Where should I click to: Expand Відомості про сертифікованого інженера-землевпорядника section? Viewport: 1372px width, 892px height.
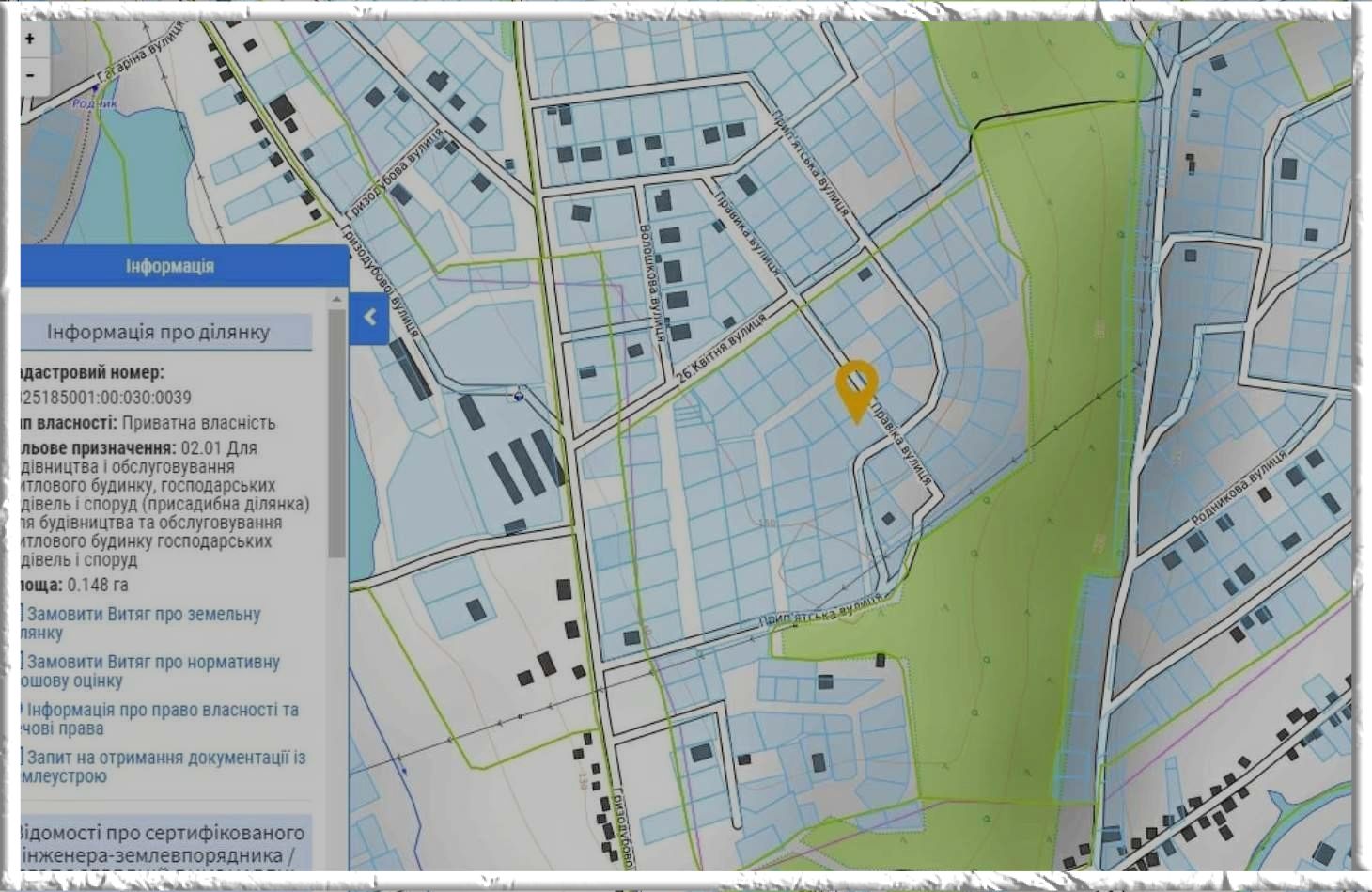pyautogui.click(x=166, y=844)
